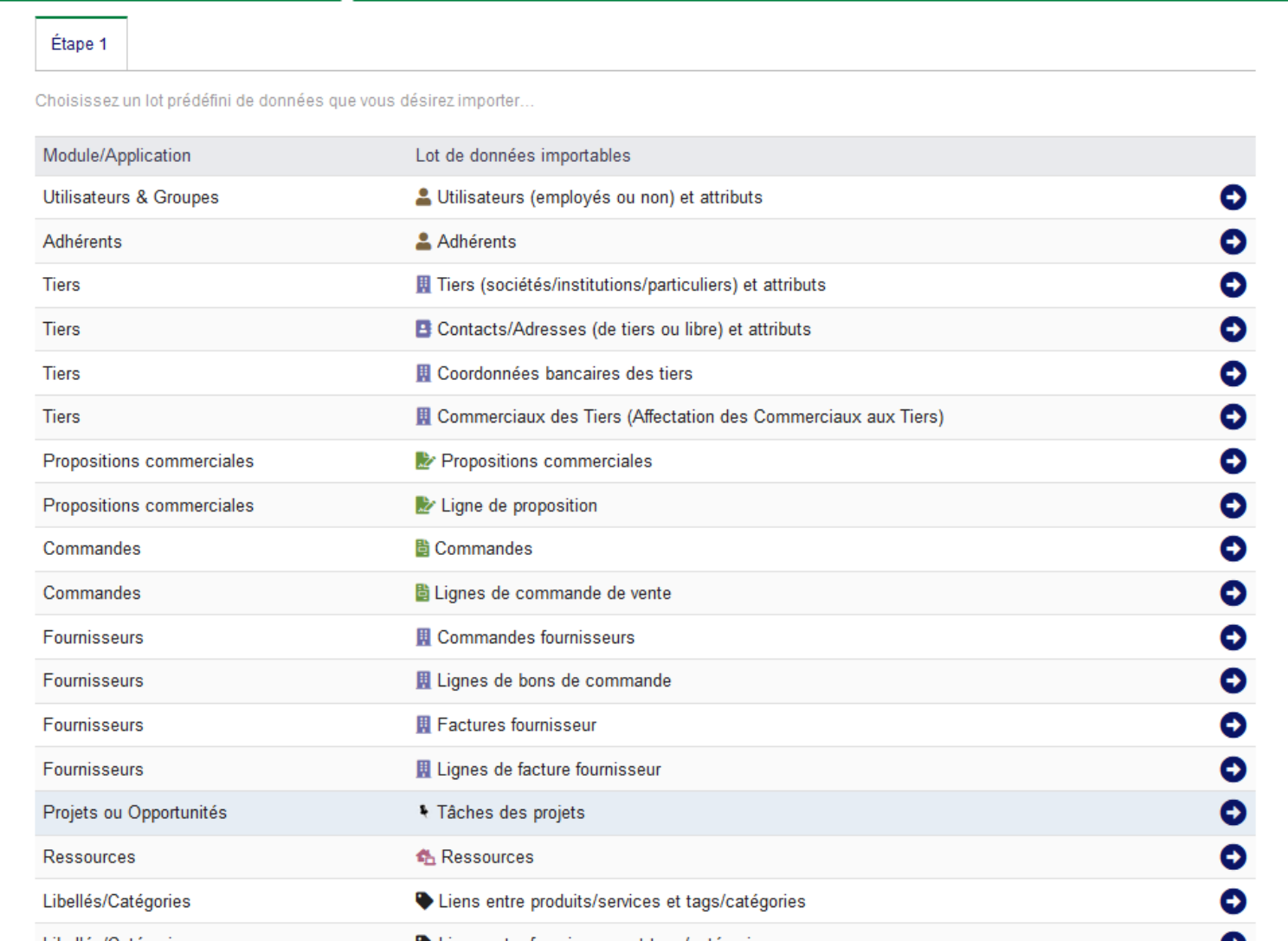
Task: Click the Lot de données importables column header
Action: (x=523, y=156)
